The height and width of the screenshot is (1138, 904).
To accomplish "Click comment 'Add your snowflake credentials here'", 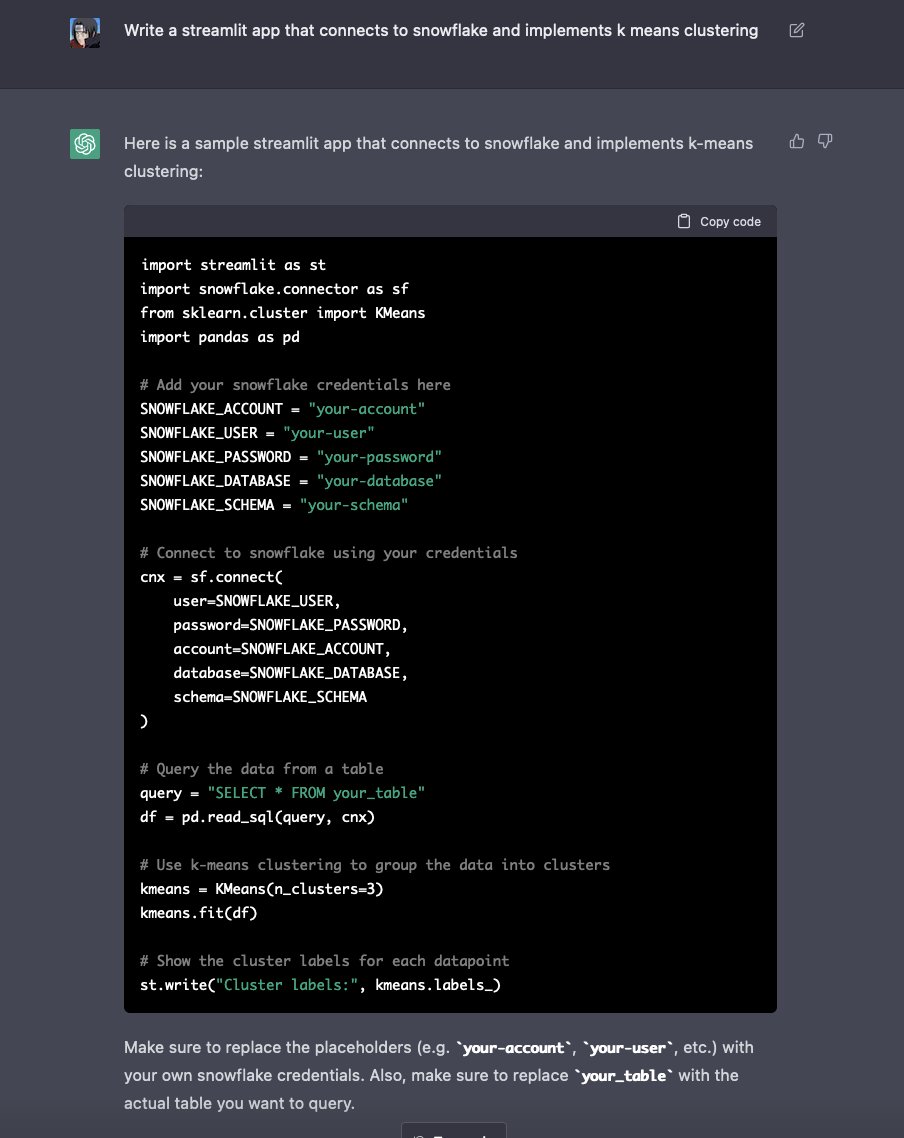I will tap(295, 385).
